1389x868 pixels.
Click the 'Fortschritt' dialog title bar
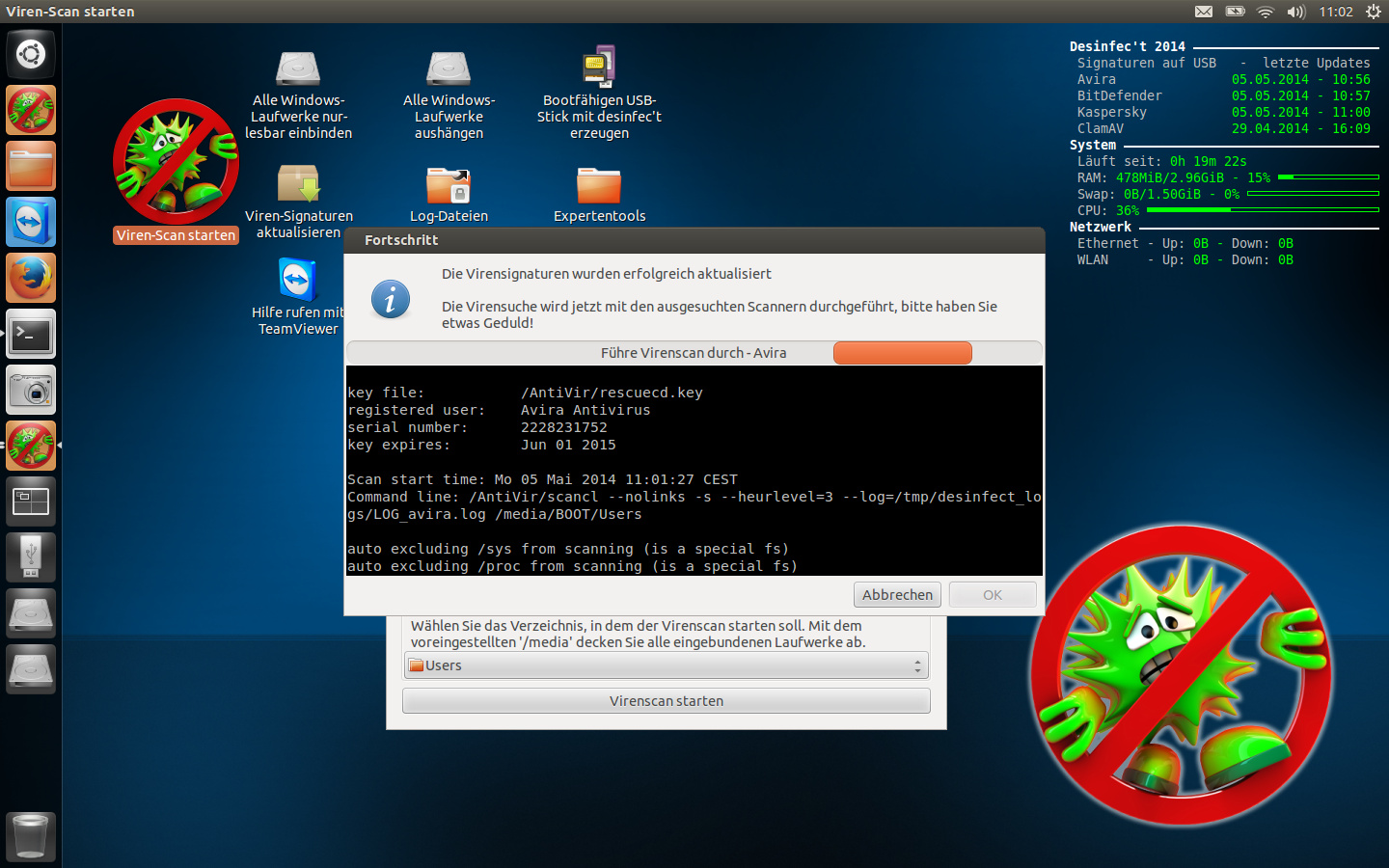(x=694, y=240)
